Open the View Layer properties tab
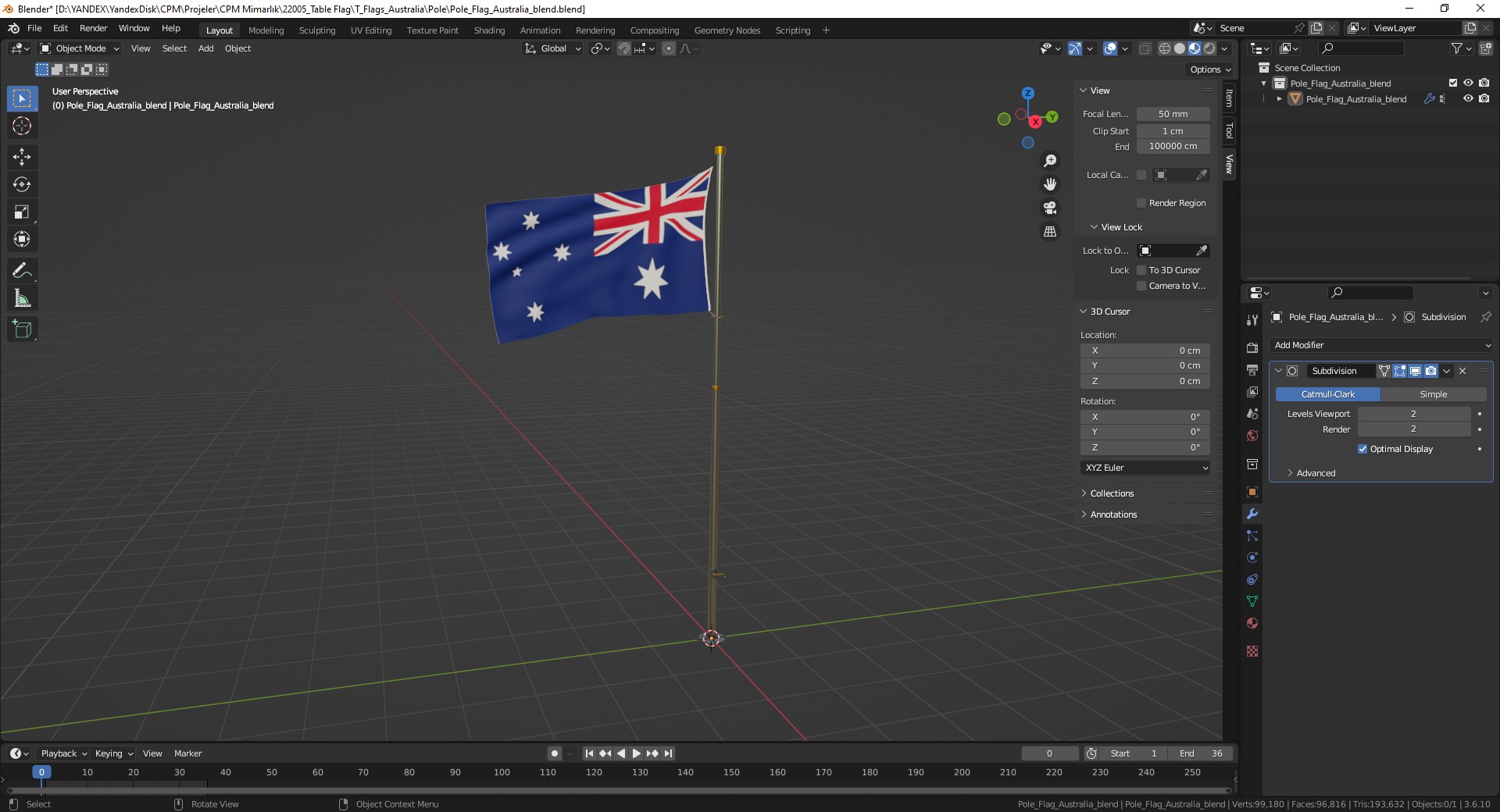Image resolution: width=1500 pixels, height=812 pixels. point(1252,391)
